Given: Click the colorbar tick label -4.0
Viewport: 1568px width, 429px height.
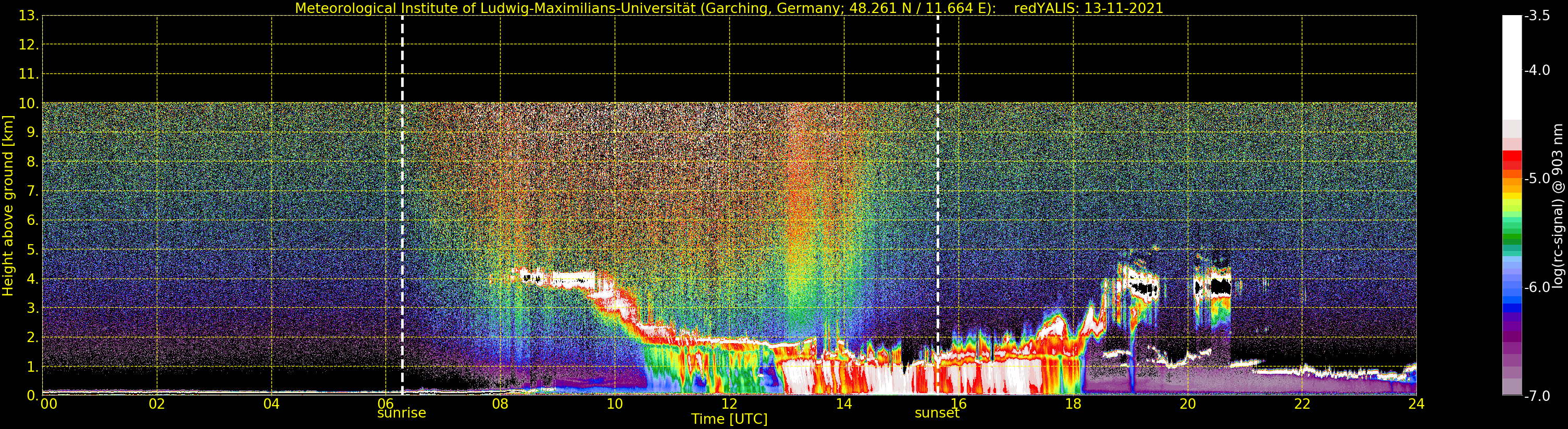Looking at the screenshot, I should click(x=1537, y=71).
